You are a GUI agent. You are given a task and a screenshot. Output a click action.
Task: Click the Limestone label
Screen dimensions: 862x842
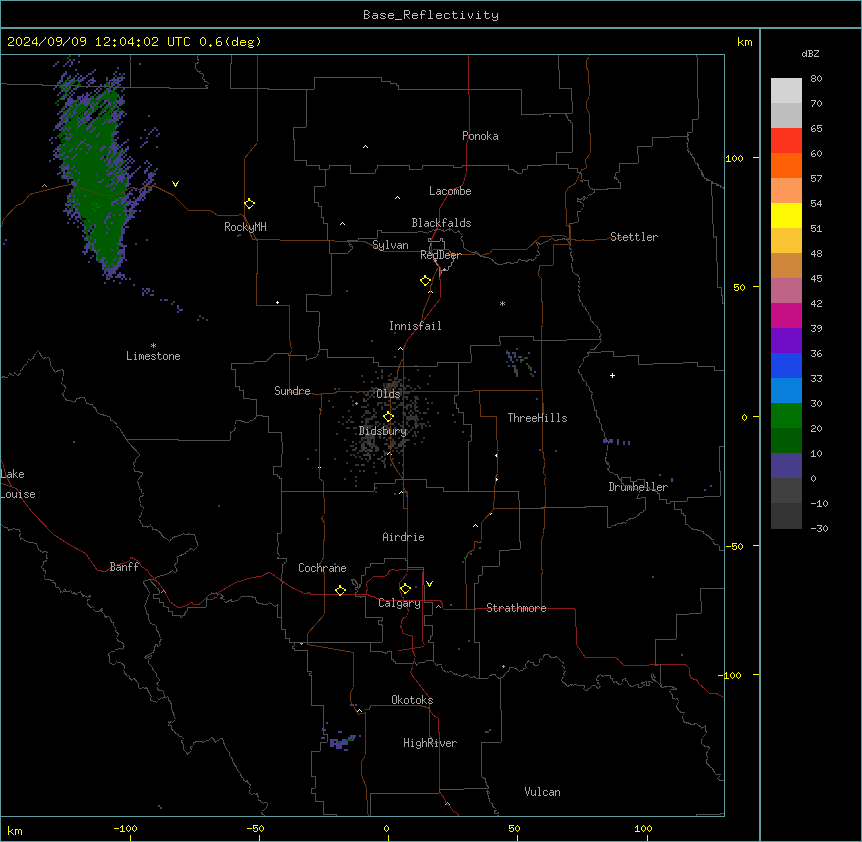[x=153, y=356]
